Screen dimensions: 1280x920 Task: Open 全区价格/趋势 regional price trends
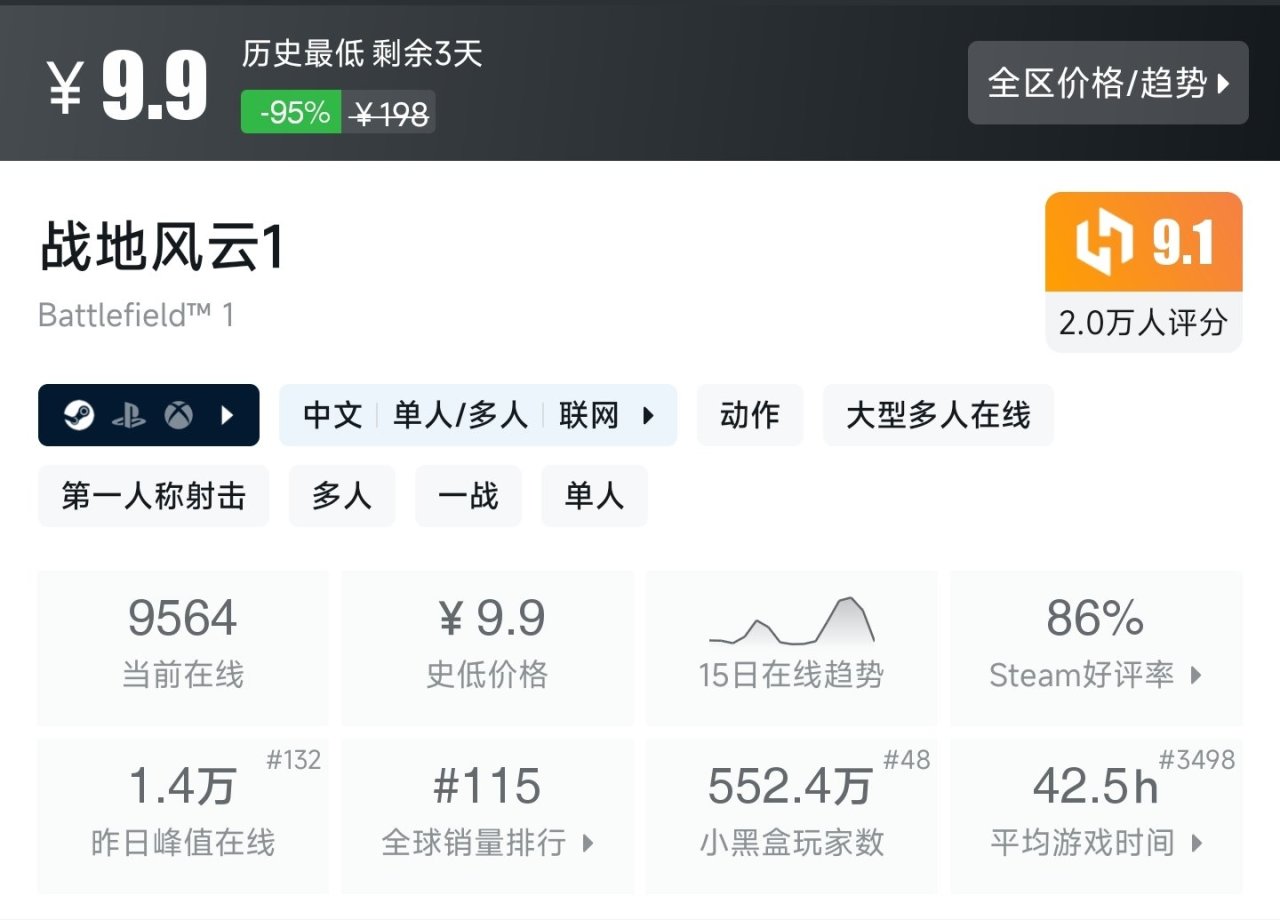1107,83
